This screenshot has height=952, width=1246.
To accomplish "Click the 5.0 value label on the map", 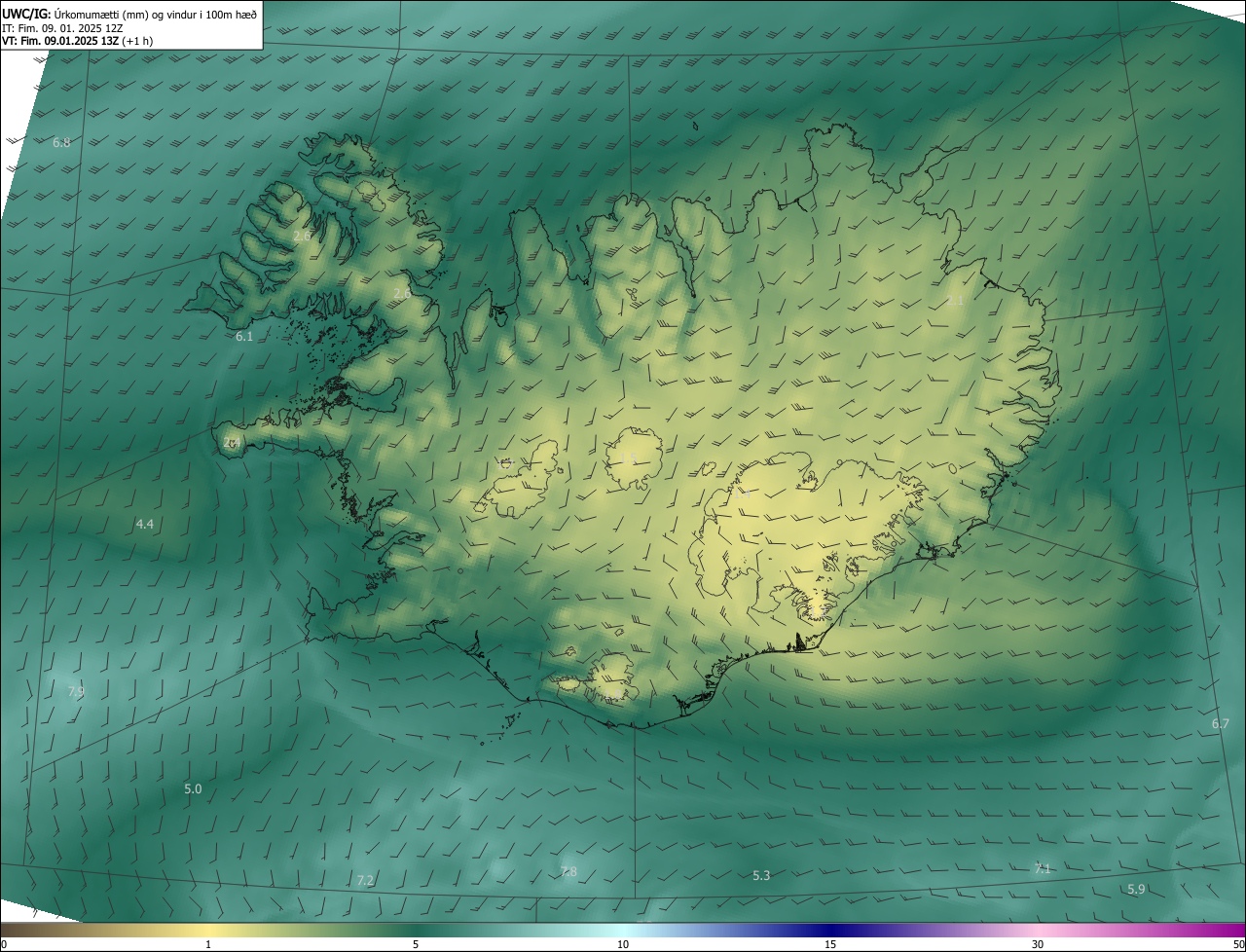I will [193, 789].
